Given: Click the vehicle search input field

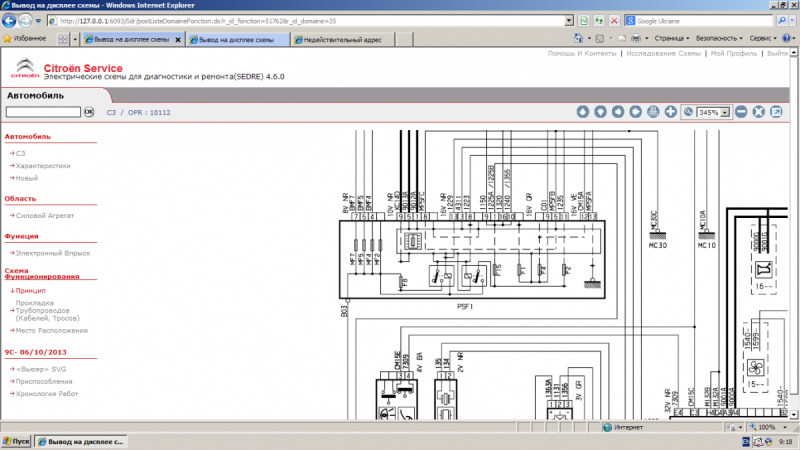Looking at the screenshot, I should tap(41, 112).
